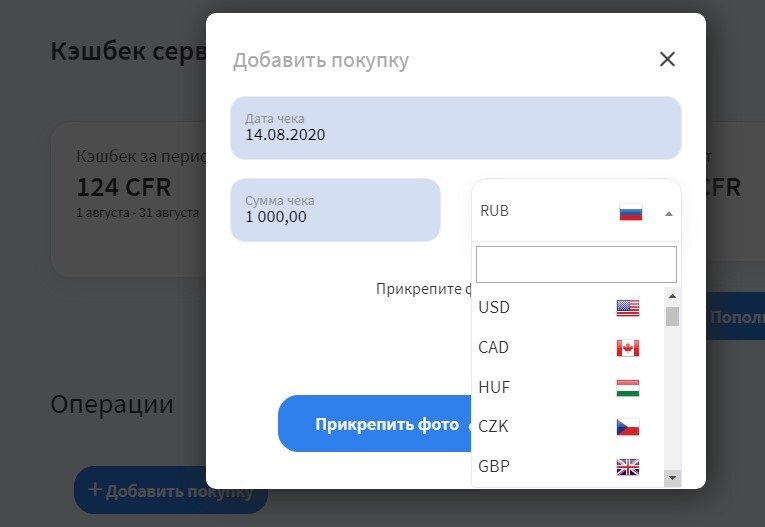Click the Russian flag icon in the RUB selector
765x527 pixels.
coord(631,213)
